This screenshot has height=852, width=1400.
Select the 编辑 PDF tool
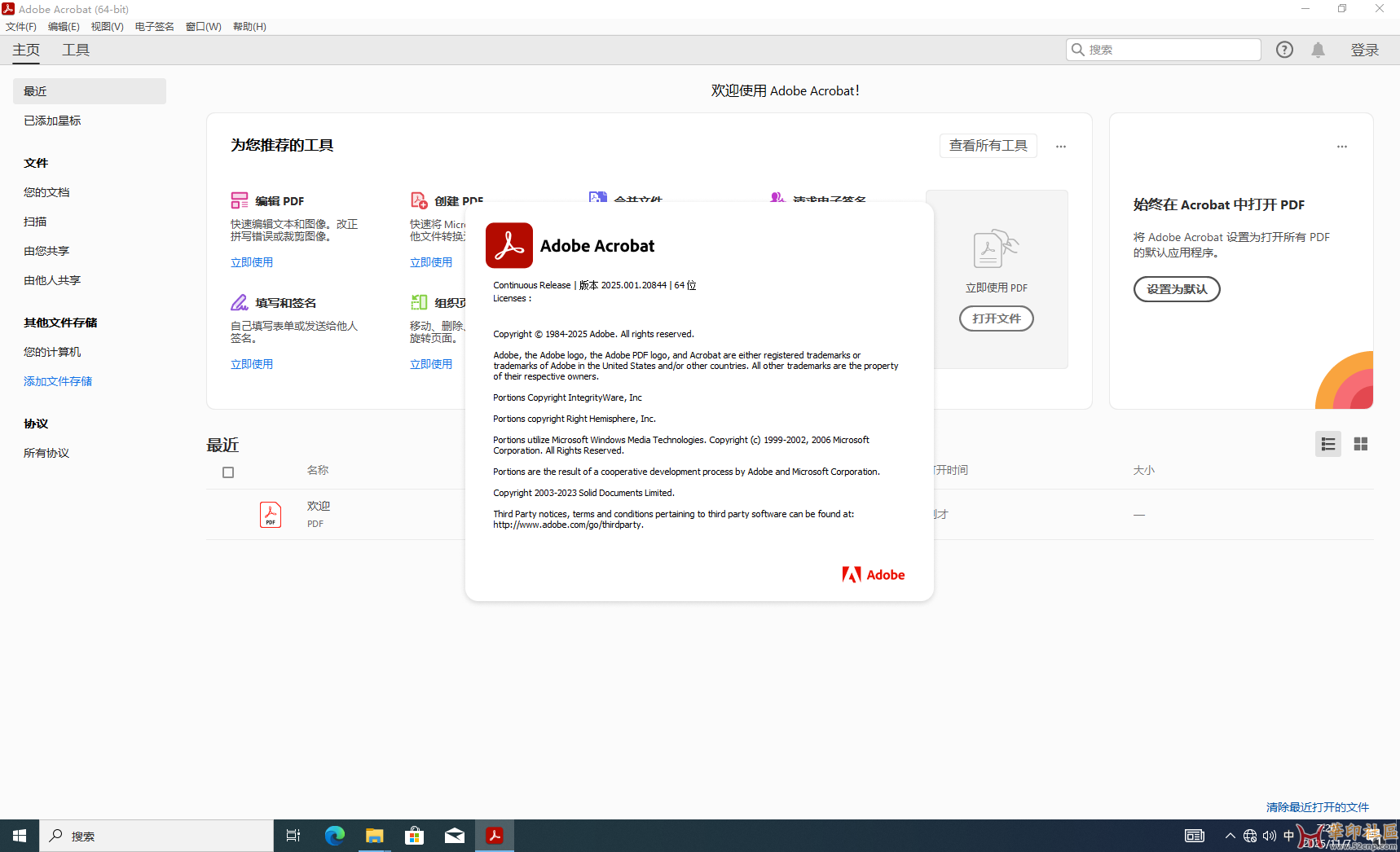click(x=281, y=200)
